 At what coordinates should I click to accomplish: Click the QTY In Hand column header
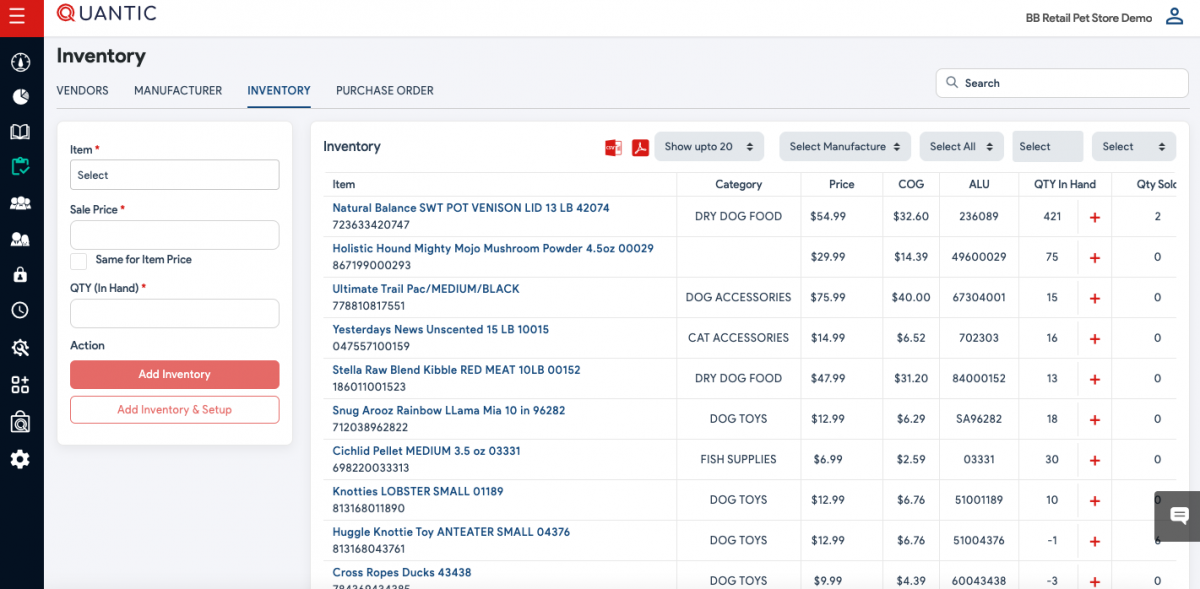tap(1064, 184)
